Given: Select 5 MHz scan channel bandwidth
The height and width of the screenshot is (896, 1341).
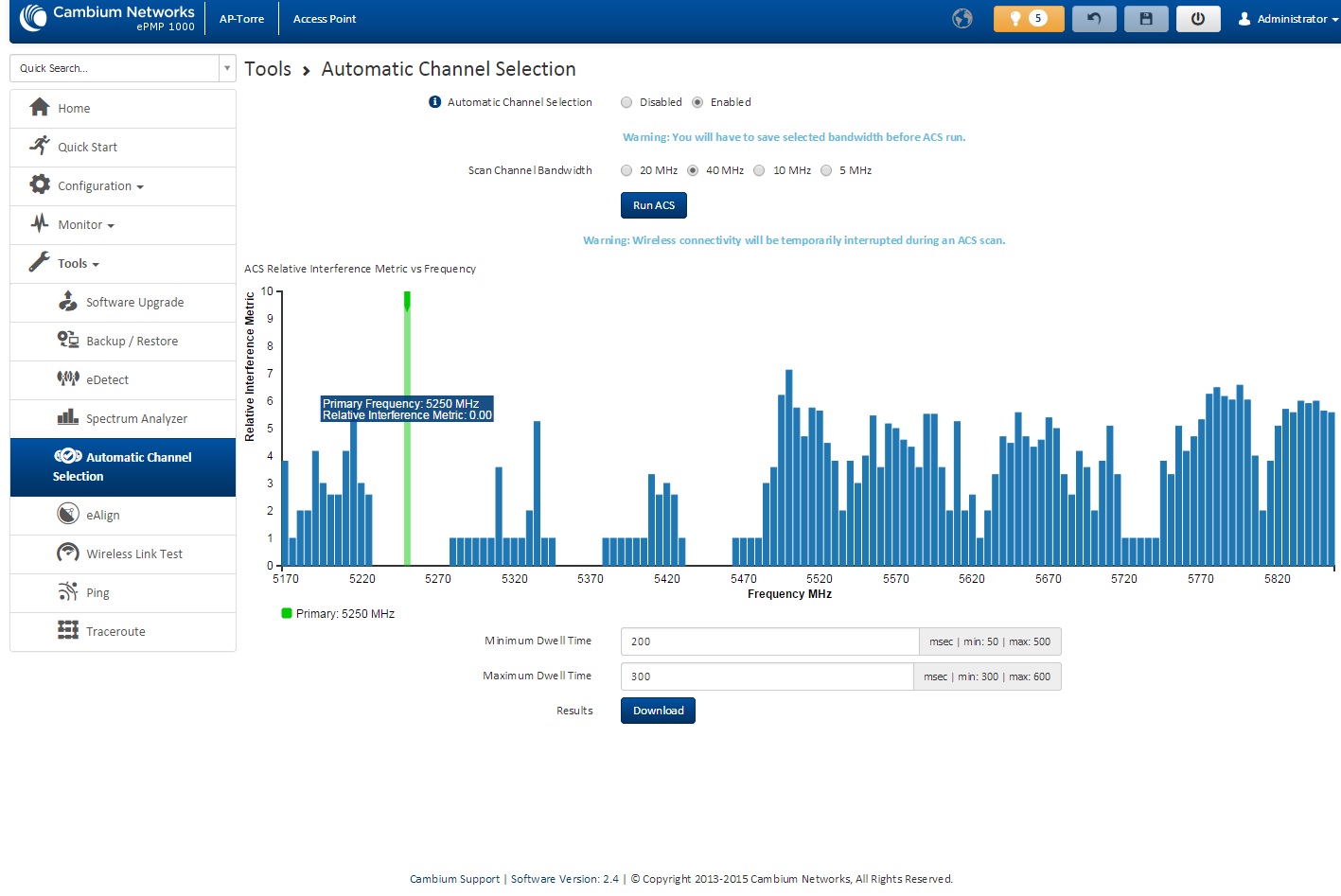Looking at the screenshot, I should pos(826,170).
